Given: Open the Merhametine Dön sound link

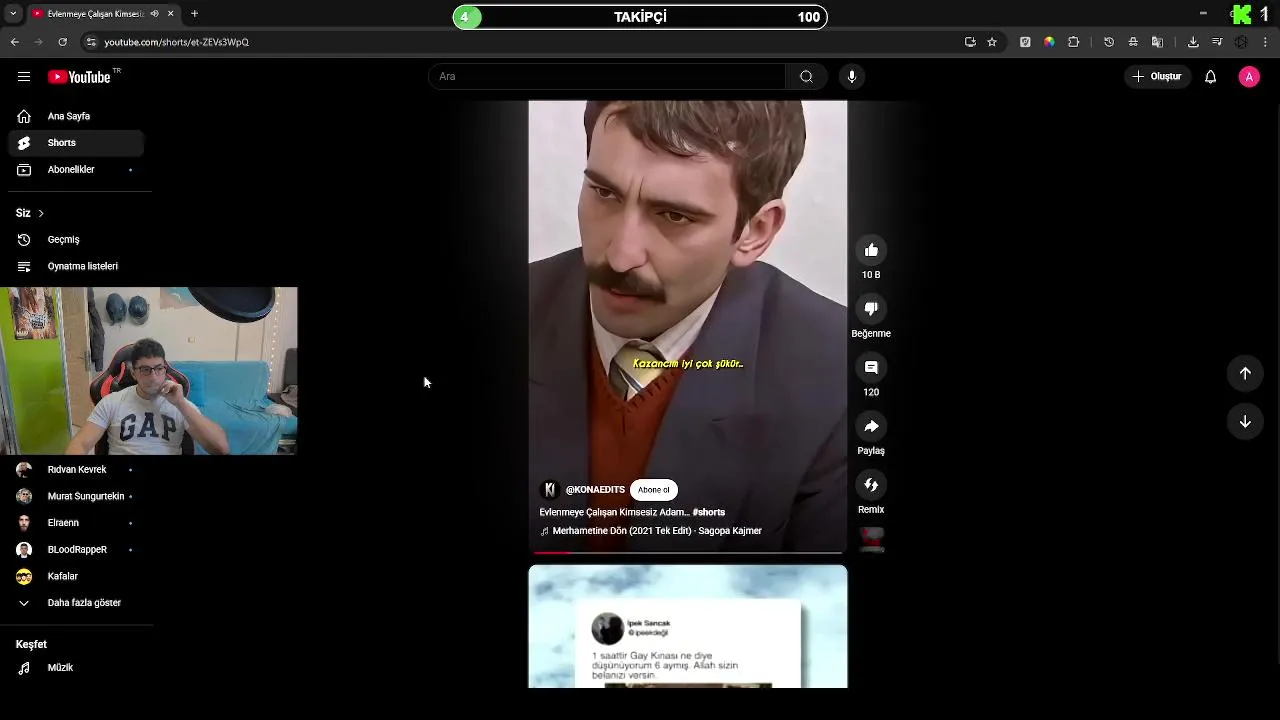Looking at the screenshot, I should click(x=657, y=531).
